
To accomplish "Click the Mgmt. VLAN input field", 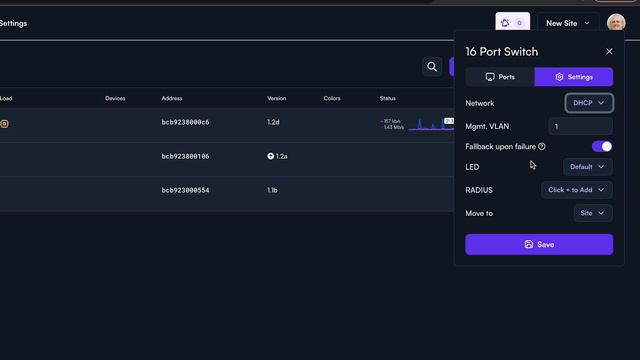I will coord(580,126).
